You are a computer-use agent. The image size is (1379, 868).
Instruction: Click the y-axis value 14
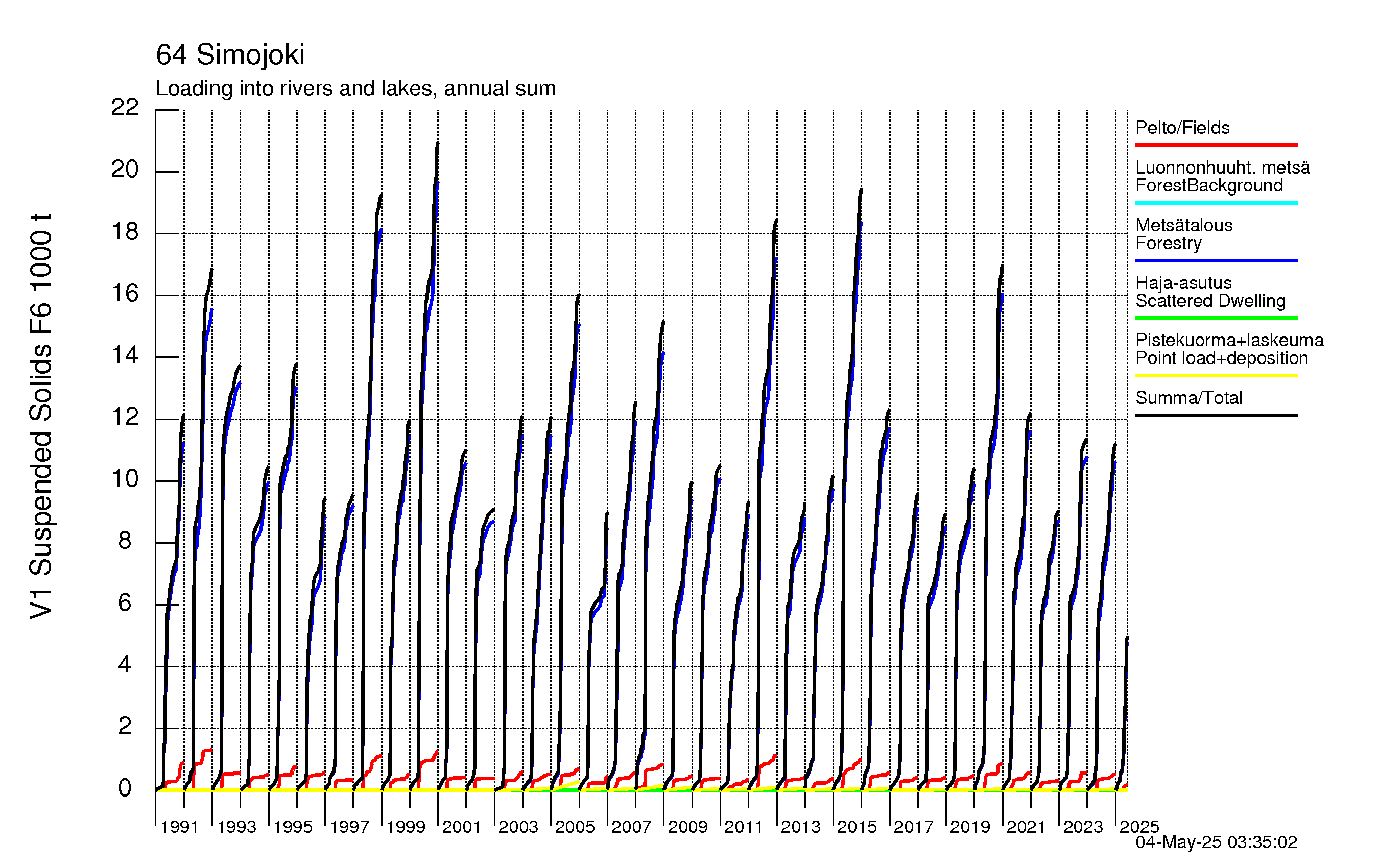125,355
